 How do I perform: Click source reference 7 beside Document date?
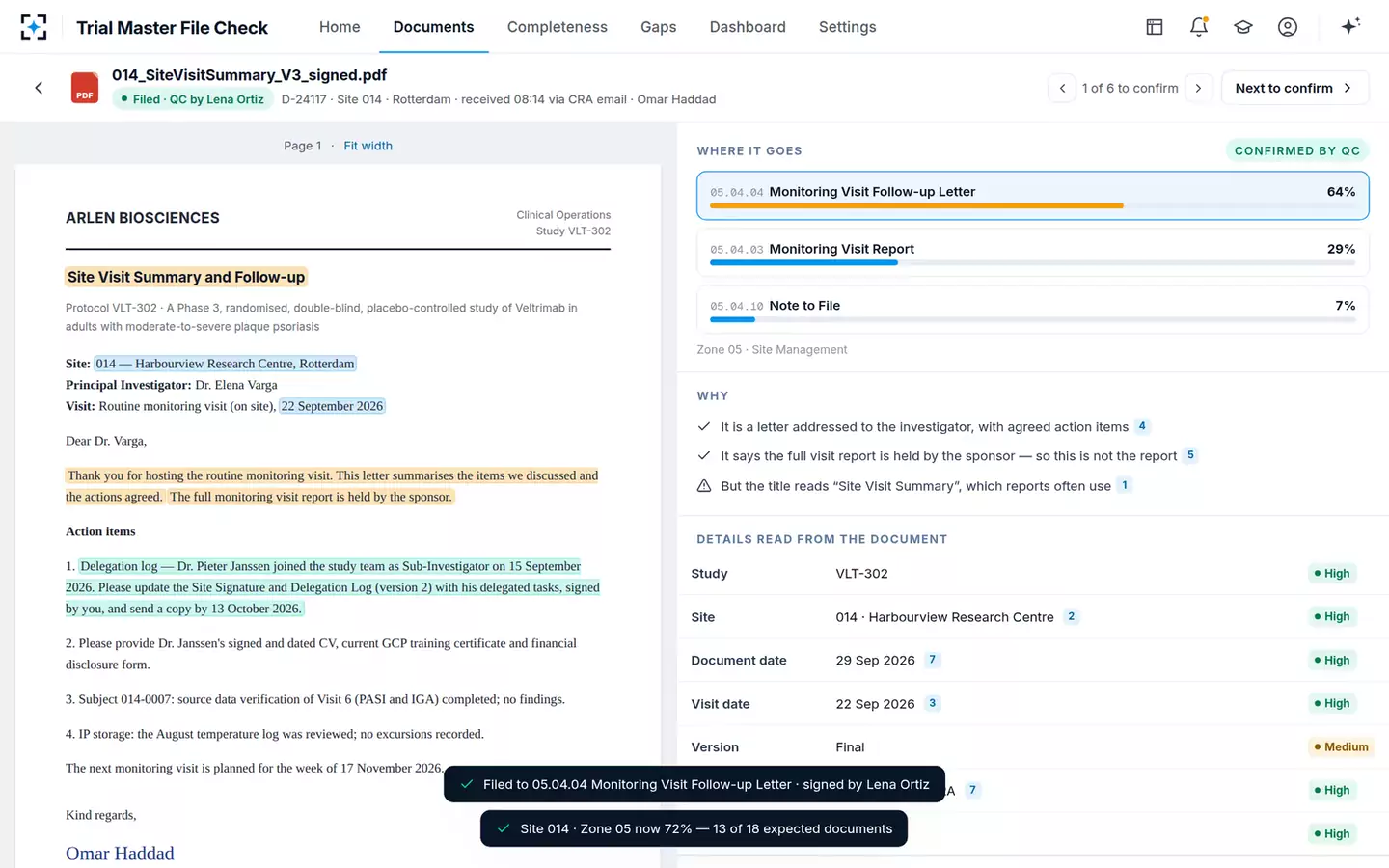[932, 660]
